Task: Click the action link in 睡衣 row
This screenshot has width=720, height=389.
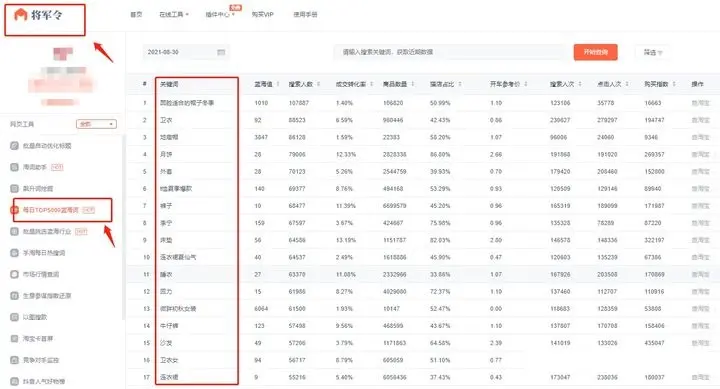Action: [x=701, y=274]
